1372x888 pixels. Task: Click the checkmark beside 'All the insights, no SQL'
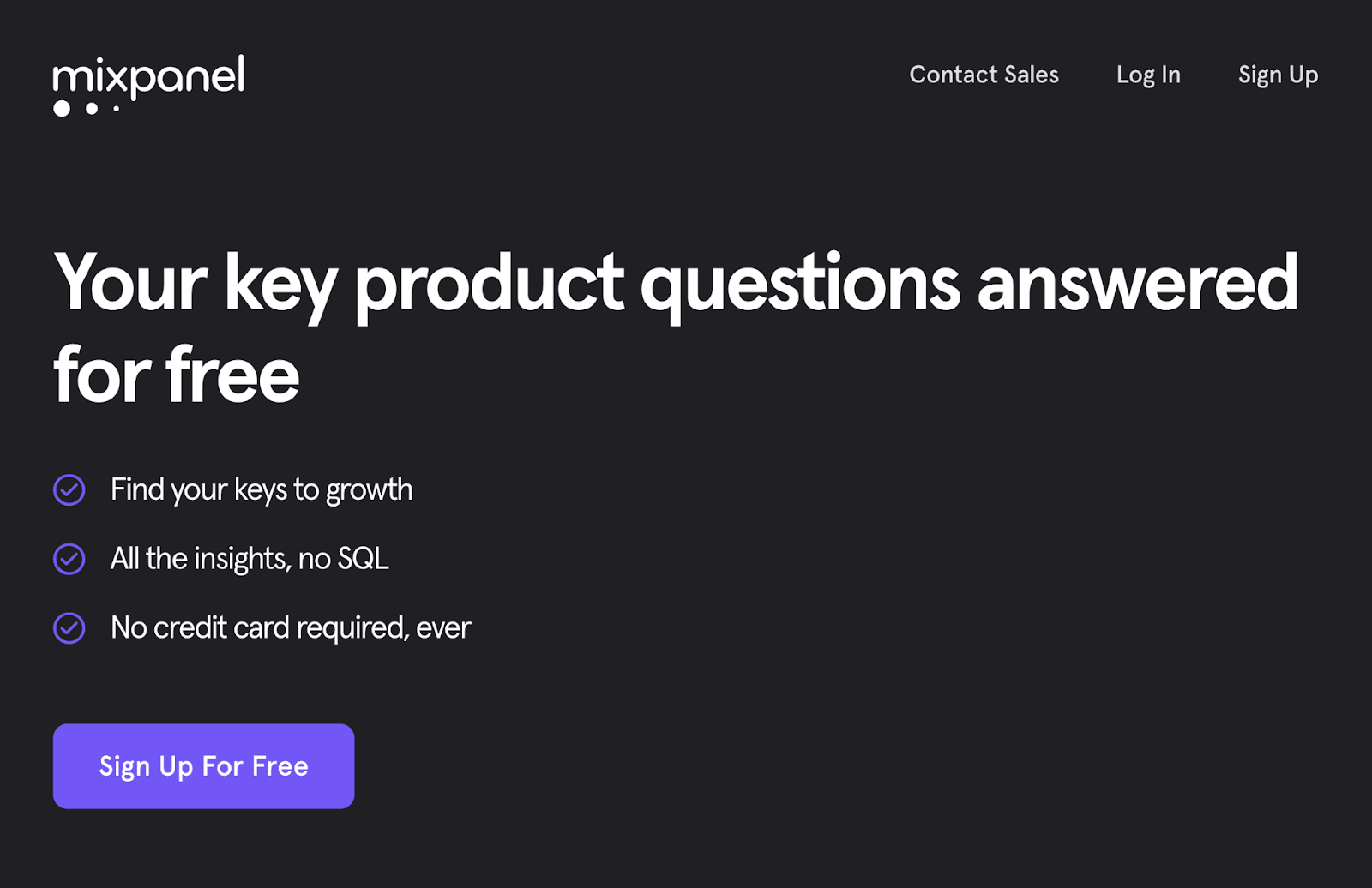tap(69, 559)
